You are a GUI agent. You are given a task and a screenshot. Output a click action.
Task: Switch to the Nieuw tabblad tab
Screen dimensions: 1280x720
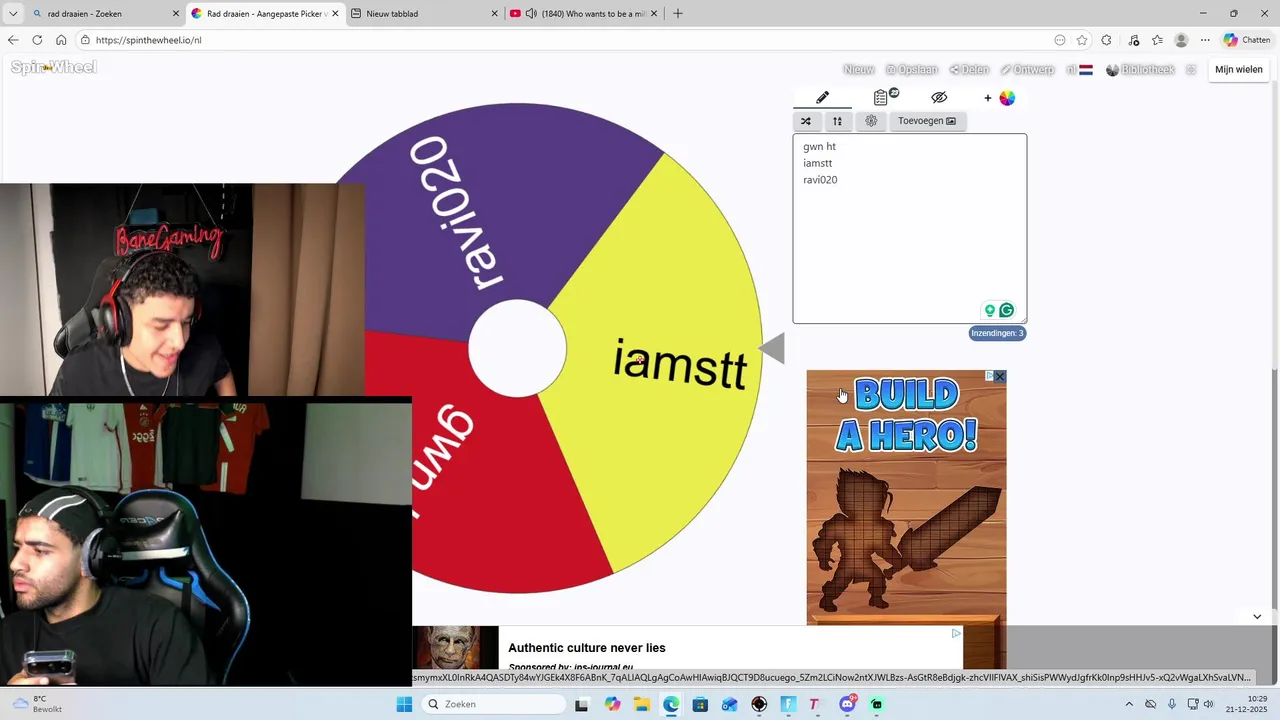[423, 14]
